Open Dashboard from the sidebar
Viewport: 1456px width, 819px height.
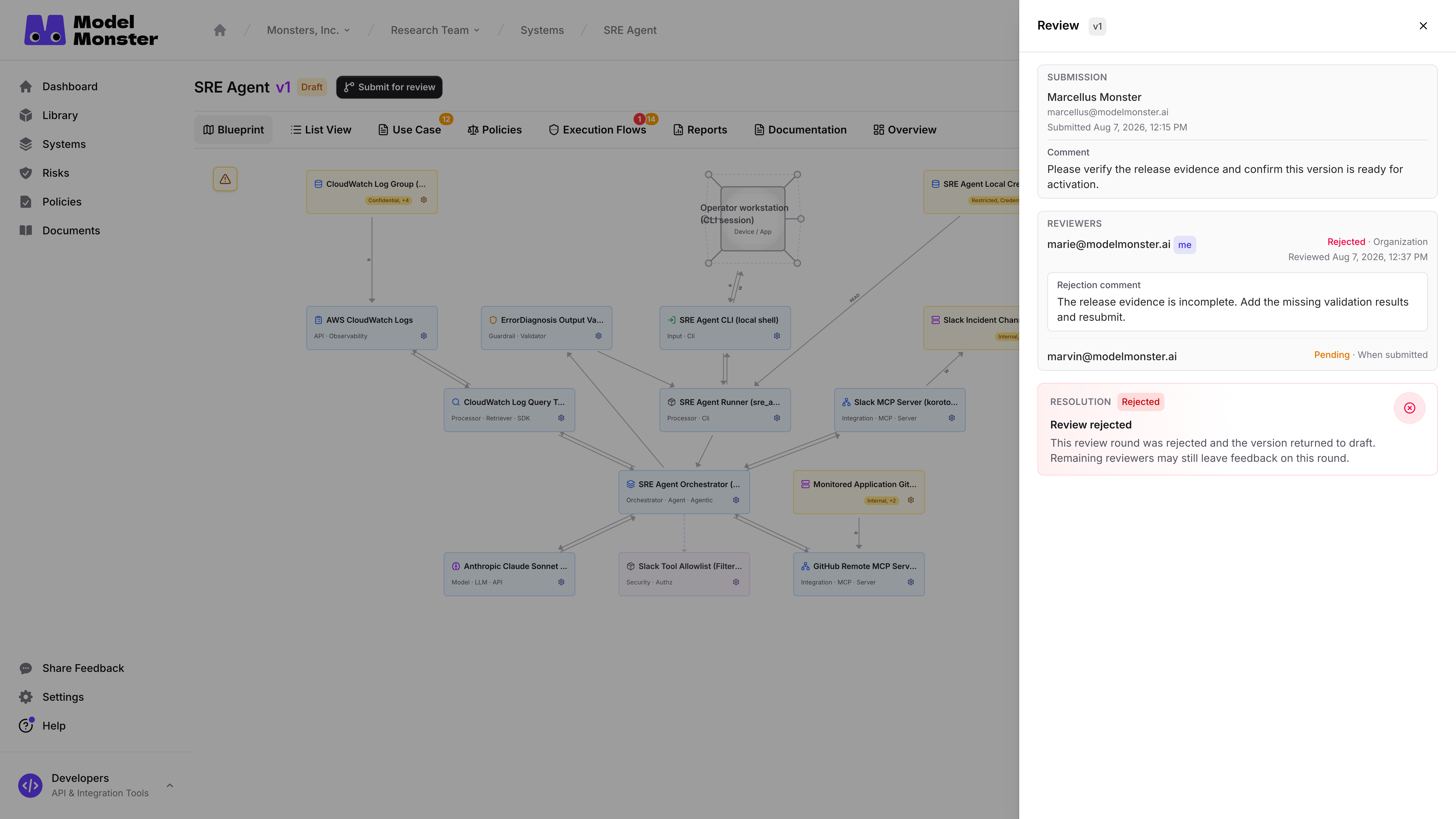[x=70, y=86]
